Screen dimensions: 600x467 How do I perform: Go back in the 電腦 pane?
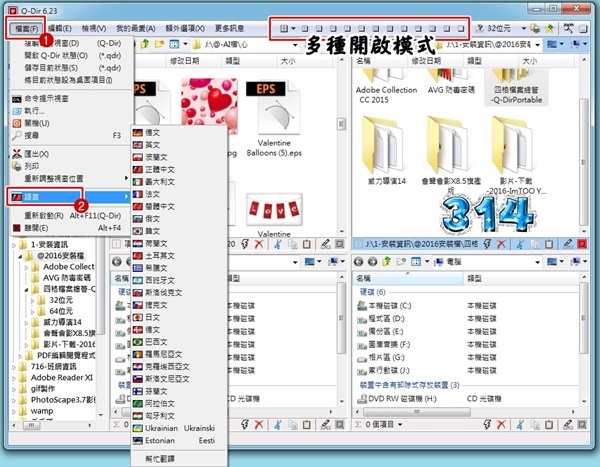(x=359, y=262)
